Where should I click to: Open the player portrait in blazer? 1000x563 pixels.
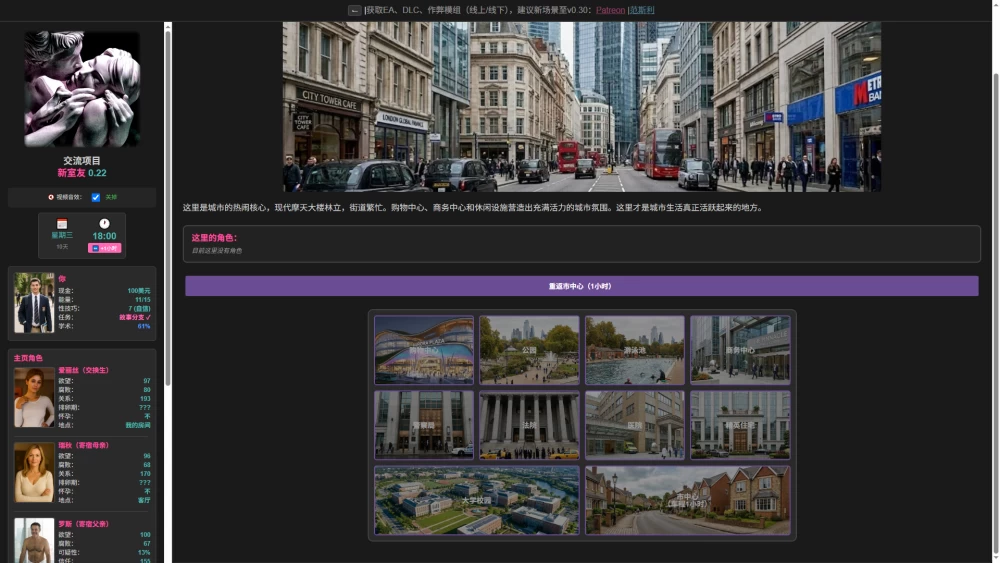point(34,303)
